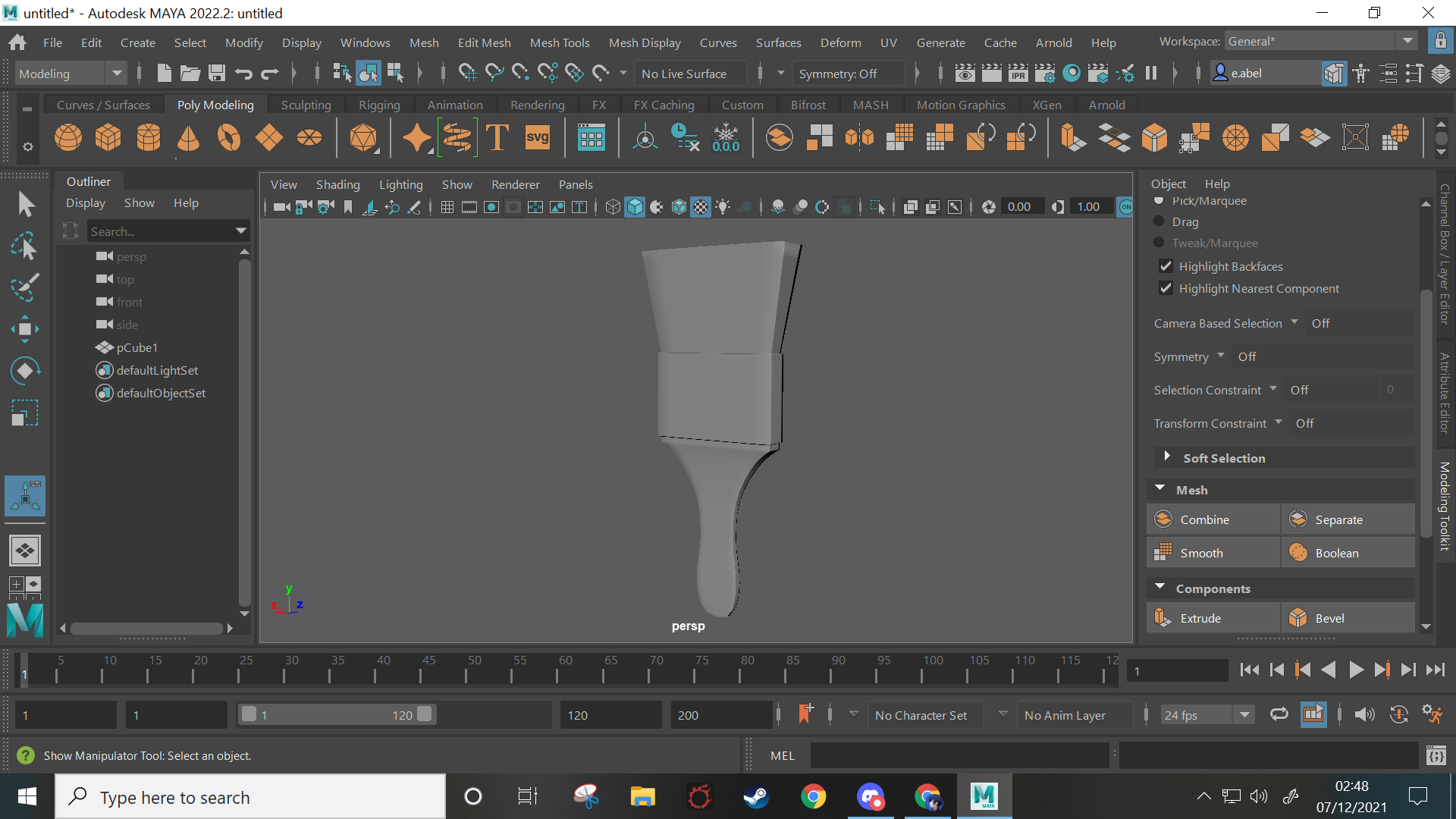Select the Tweak/Marquee radio option
Image resolution: width=1456 pixels, height=819 pixels.
click(x=1159, y=243)
